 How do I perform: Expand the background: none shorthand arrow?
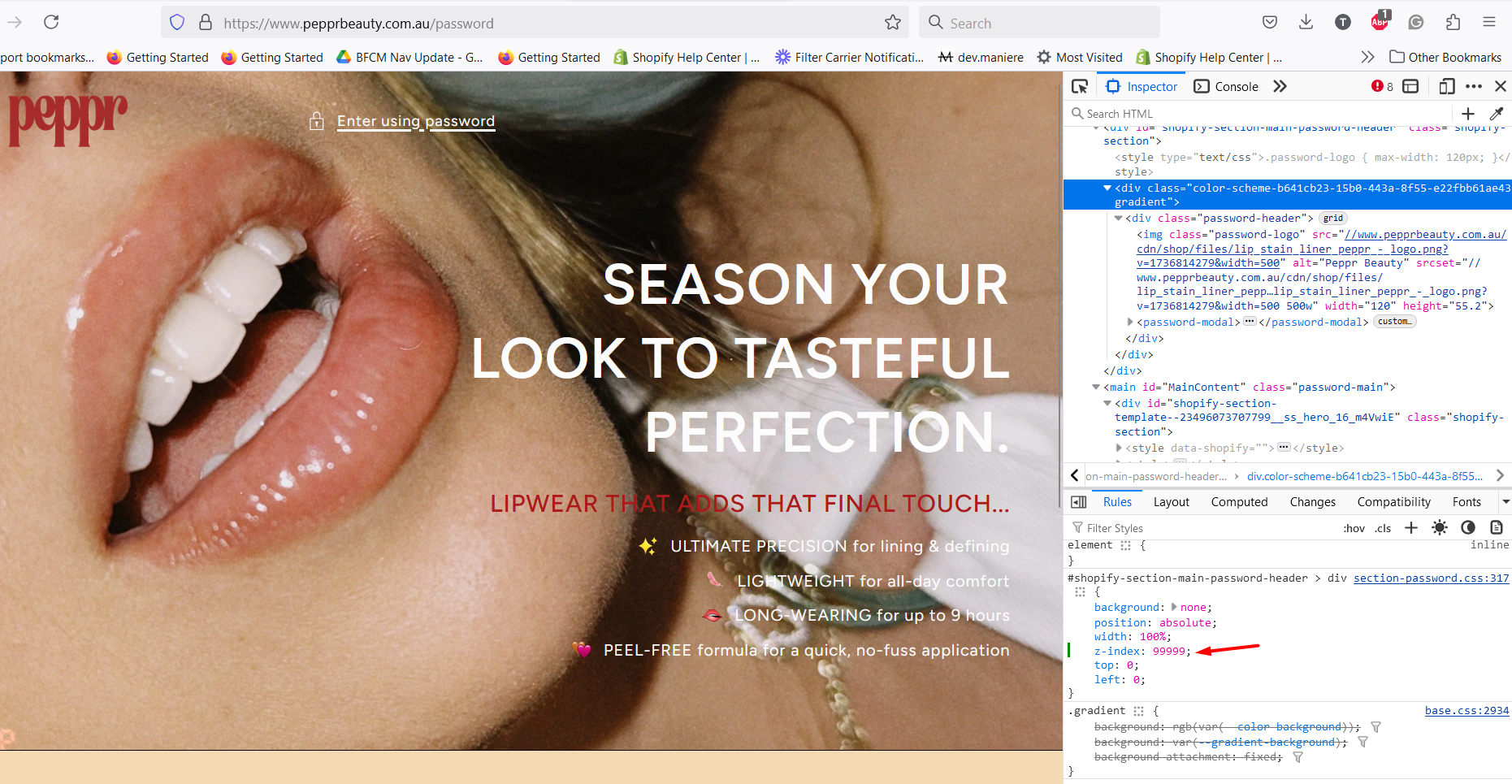click(x=1173, y=607)
